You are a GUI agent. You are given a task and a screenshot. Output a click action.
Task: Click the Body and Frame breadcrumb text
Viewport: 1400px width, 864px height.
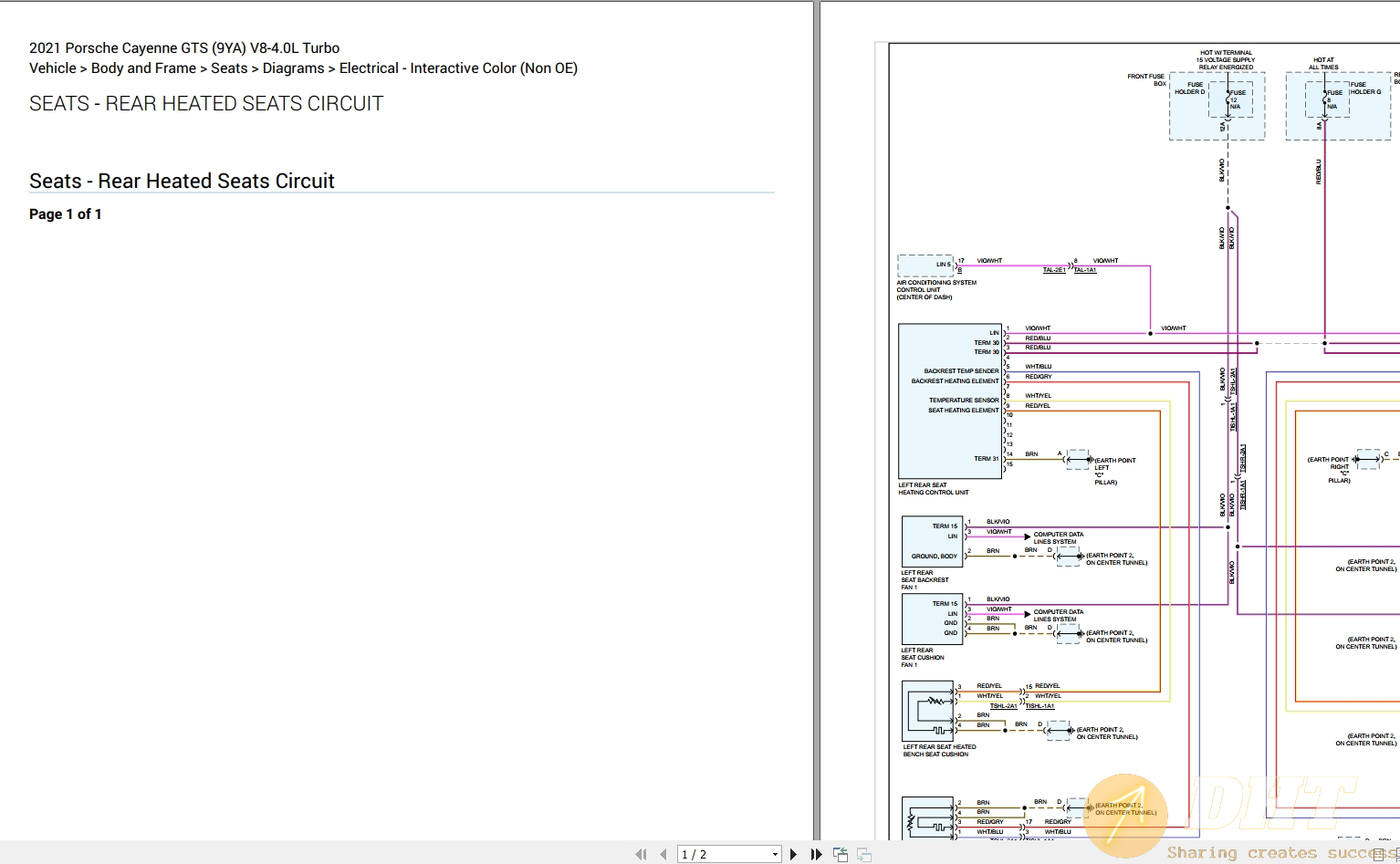[143, 68]
